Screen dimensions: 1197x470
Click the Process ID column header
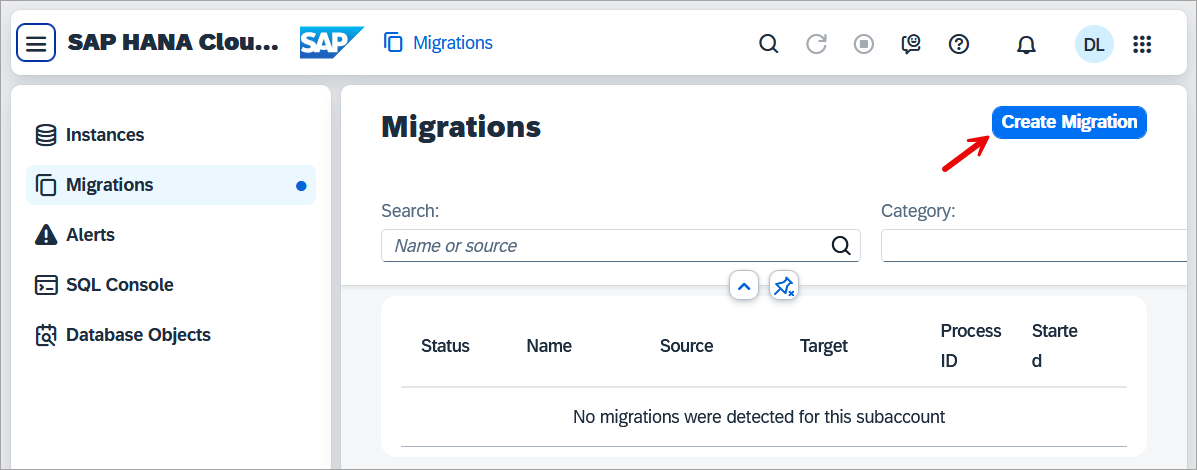coord(970,346)
